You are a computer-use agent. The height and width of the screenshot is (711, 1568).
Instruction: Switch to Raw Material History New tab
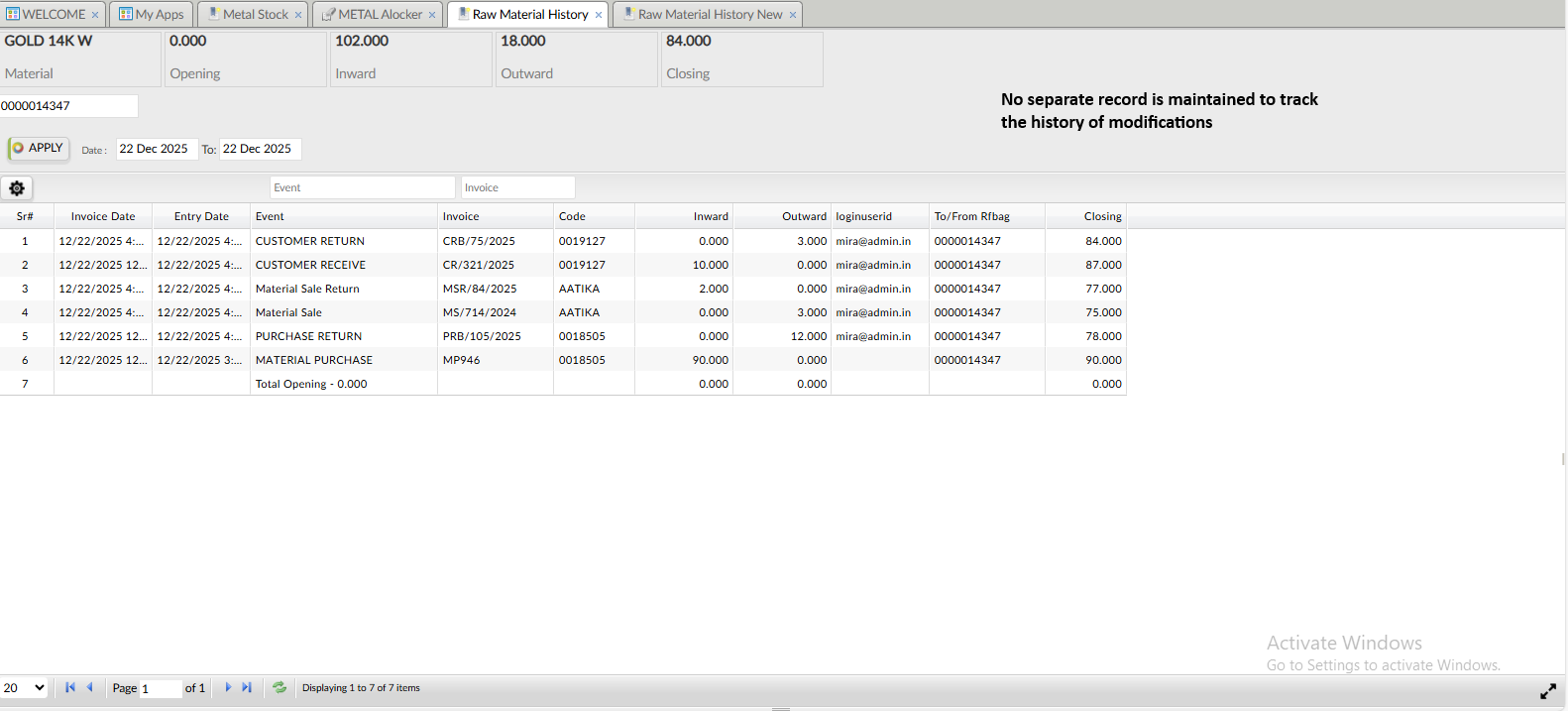pos(710,14)
